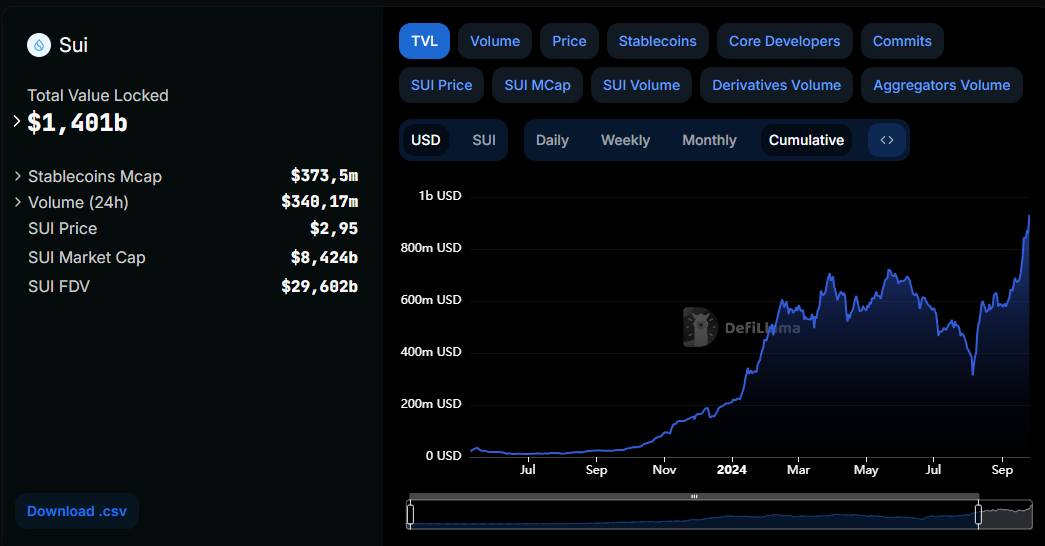This screenshot has width=1045, height=546.
Task: Select the Weekly interval tab
Action: (625, 140)
